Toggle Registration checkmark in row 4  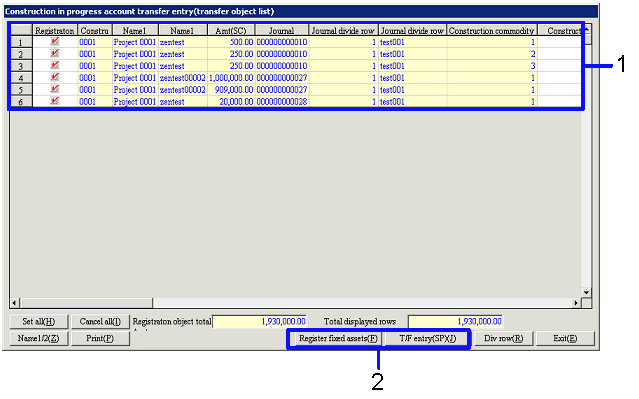[55, 77]
